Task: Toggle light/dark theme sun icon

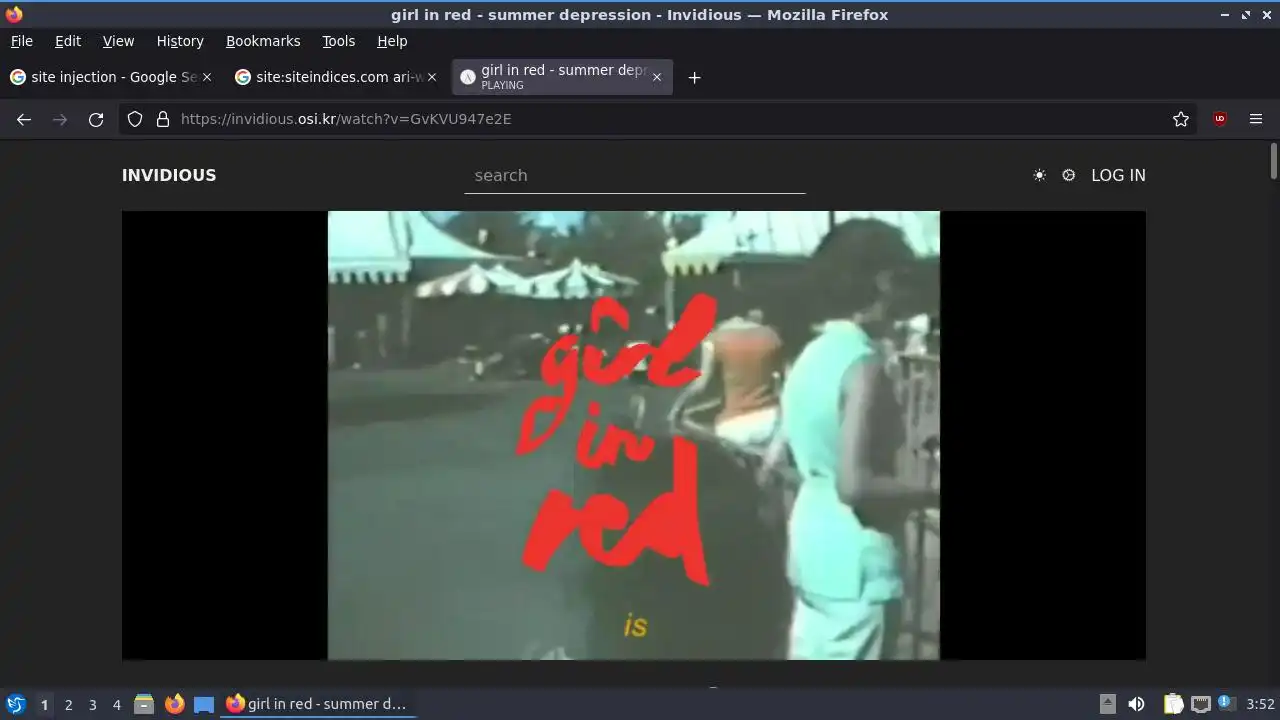Action: (1040, 175)
